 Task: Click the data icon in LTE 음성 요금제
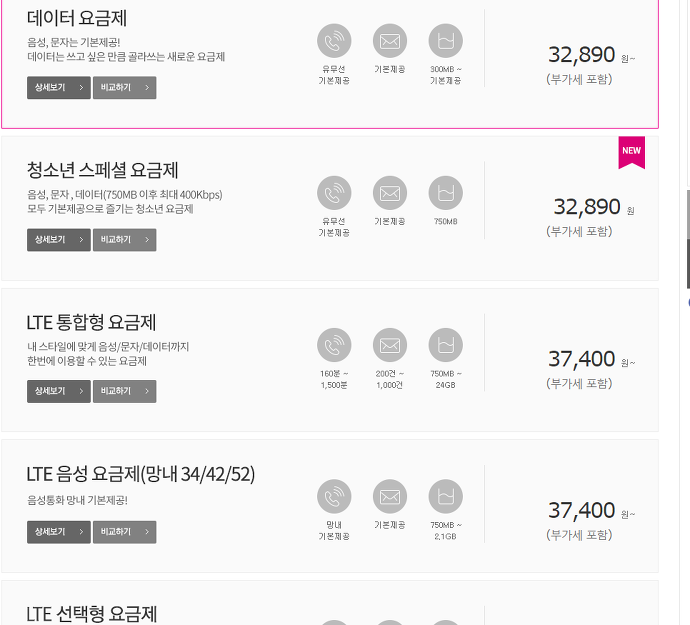point(446,496)
